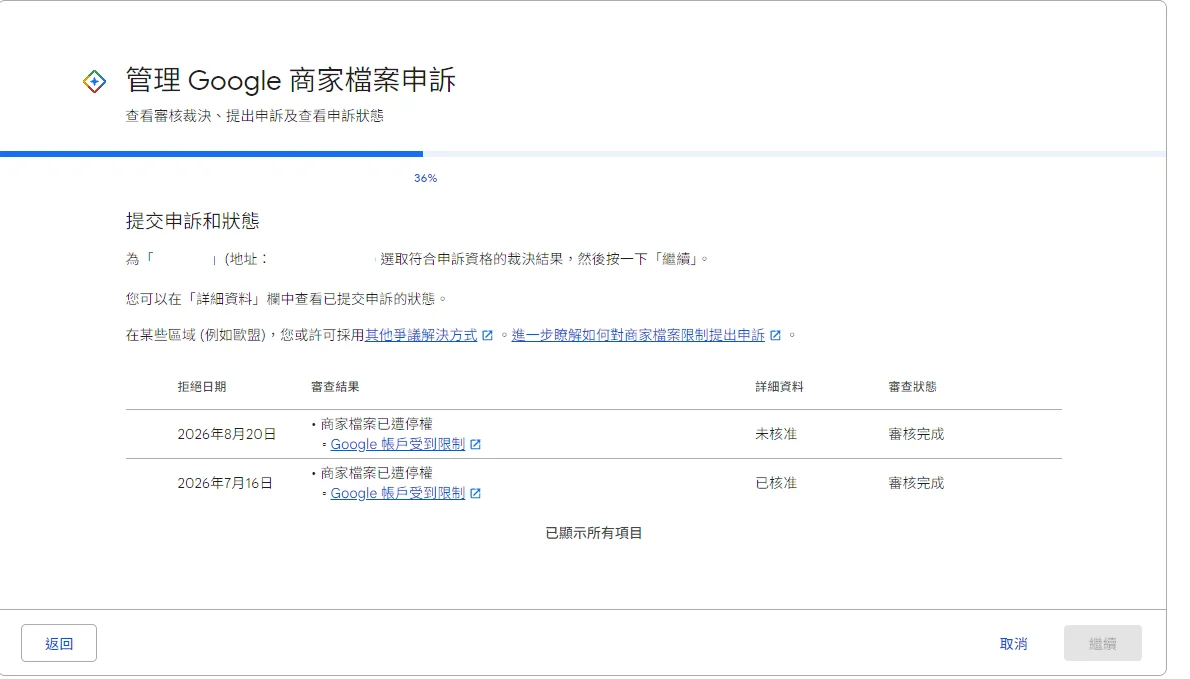Open external icon next to 其他爭議解決方式
Image resolution: width=1190 pixels, height=679 pixels.
(x=487, y=335)
